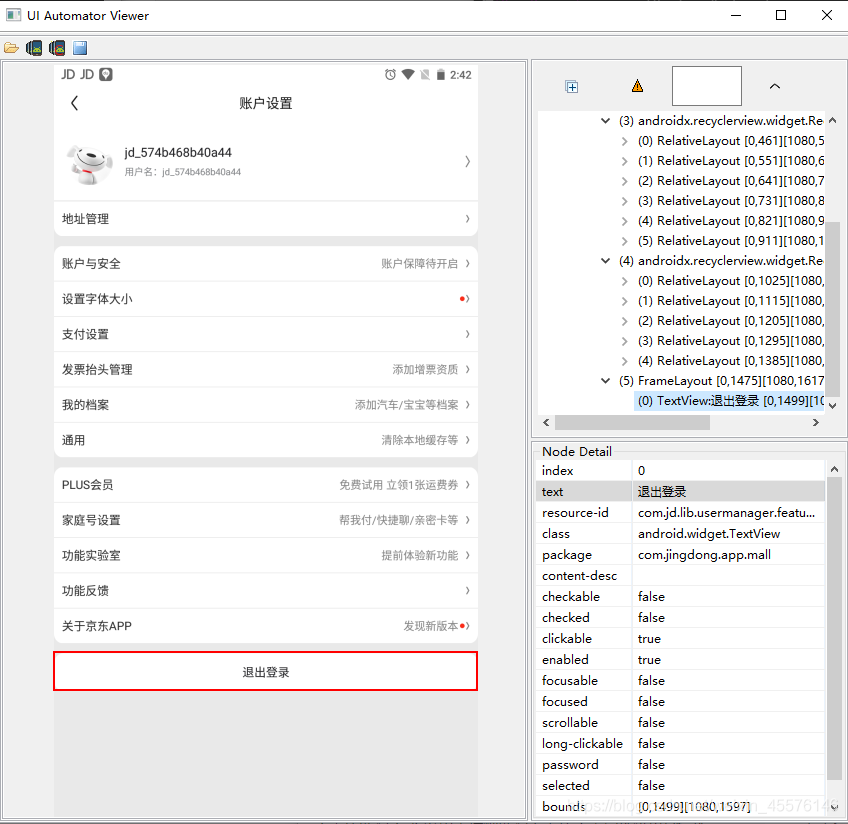Viewport: 848px width, 824px height.
Task: Collapse the (4) androidx.recyclerview node
Action: pos(606,261)
